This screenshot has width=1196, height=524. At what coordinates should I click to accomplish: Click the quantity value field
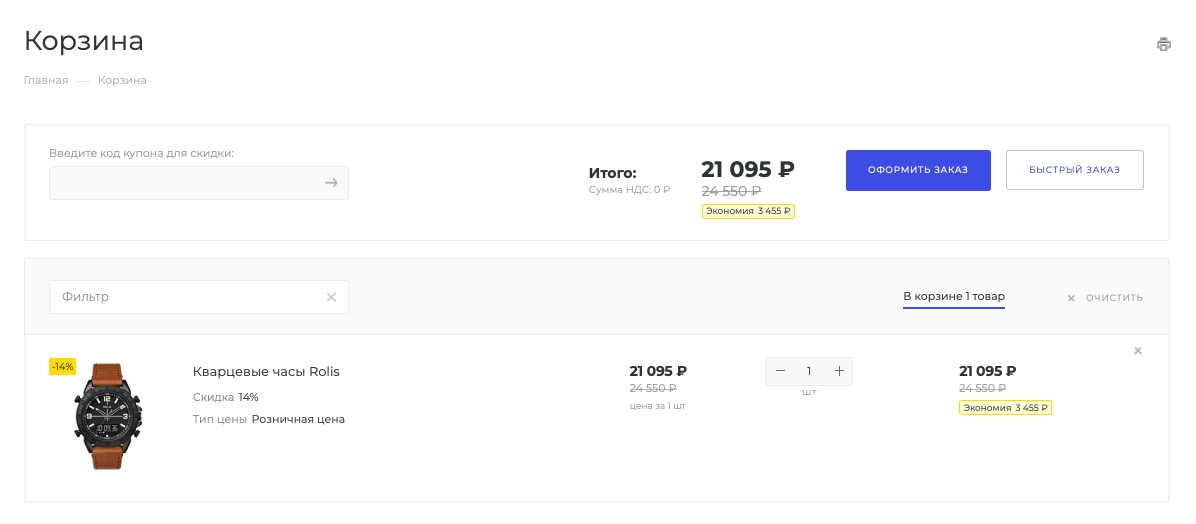[x=809, y=371]
